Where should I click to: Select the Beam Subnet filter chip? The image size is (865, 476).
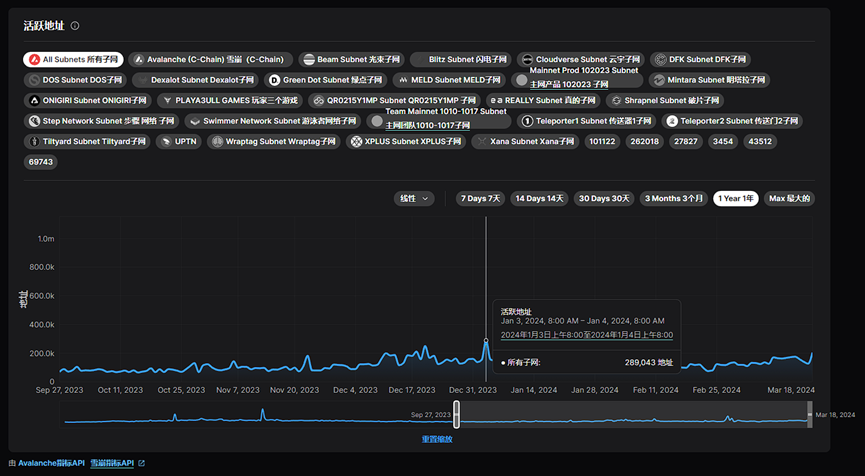(350, 60)
